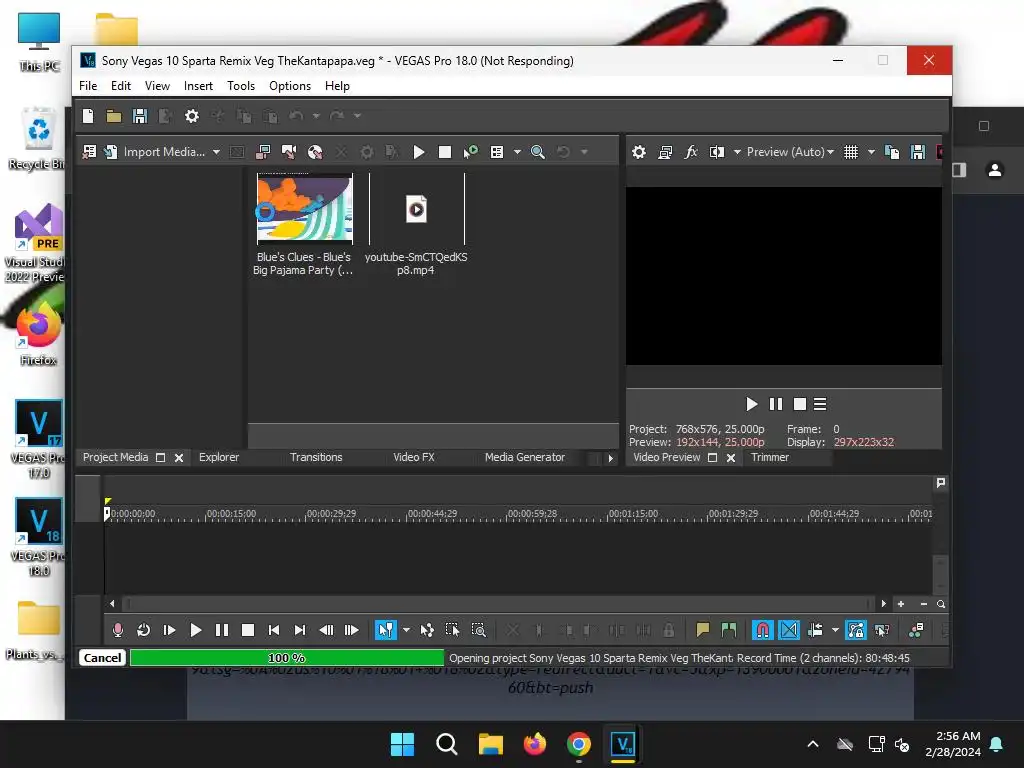Open the File menu
This screenshot has width=1024, height=768.
pos(88,86)
